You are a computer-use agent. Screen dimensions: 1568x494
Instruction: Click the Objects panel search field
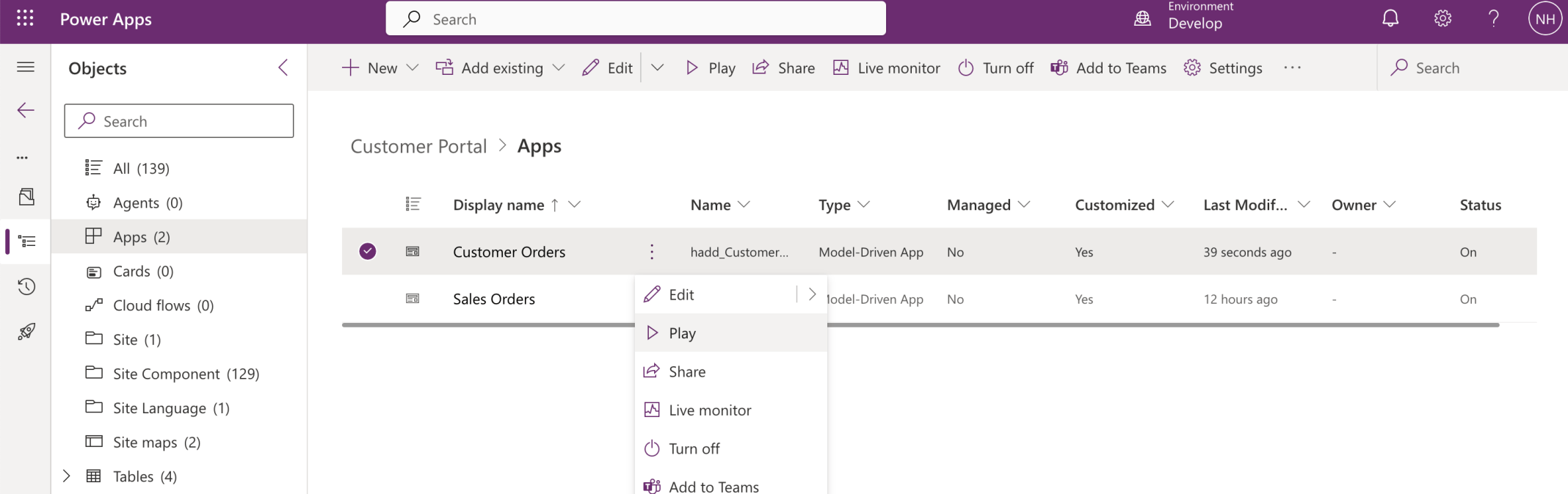click(x=179, y=121)
